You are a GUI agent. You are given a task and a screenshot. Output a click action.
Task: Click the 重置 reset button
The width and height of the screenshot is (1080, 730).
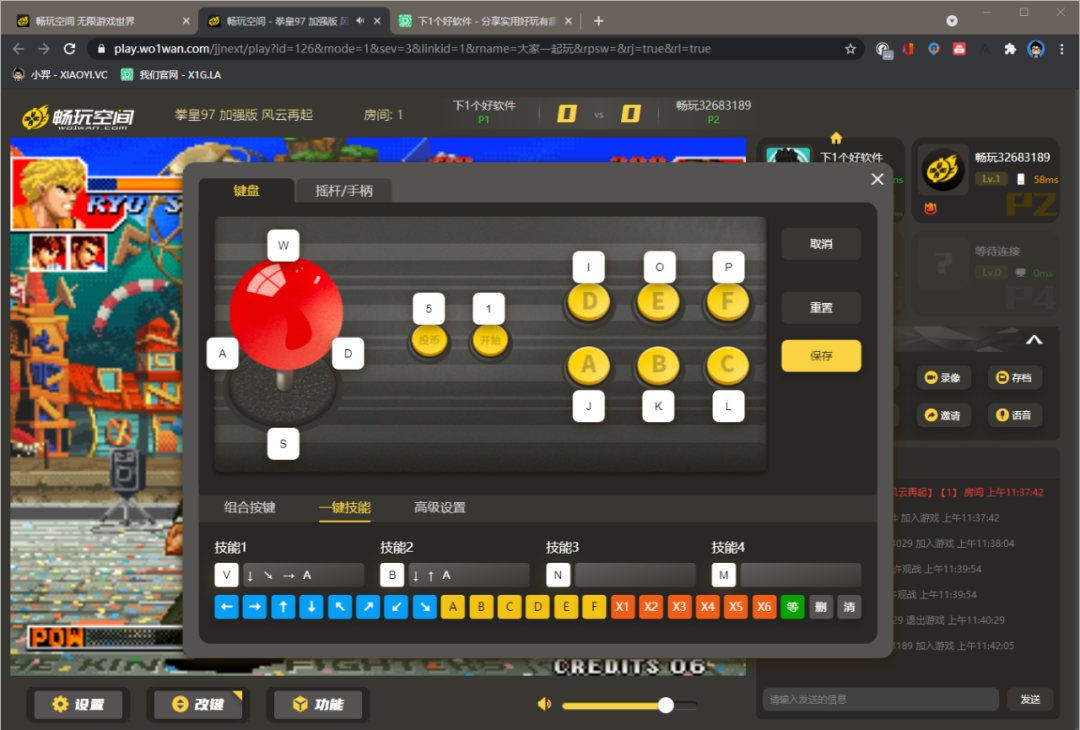click(821, 308)
